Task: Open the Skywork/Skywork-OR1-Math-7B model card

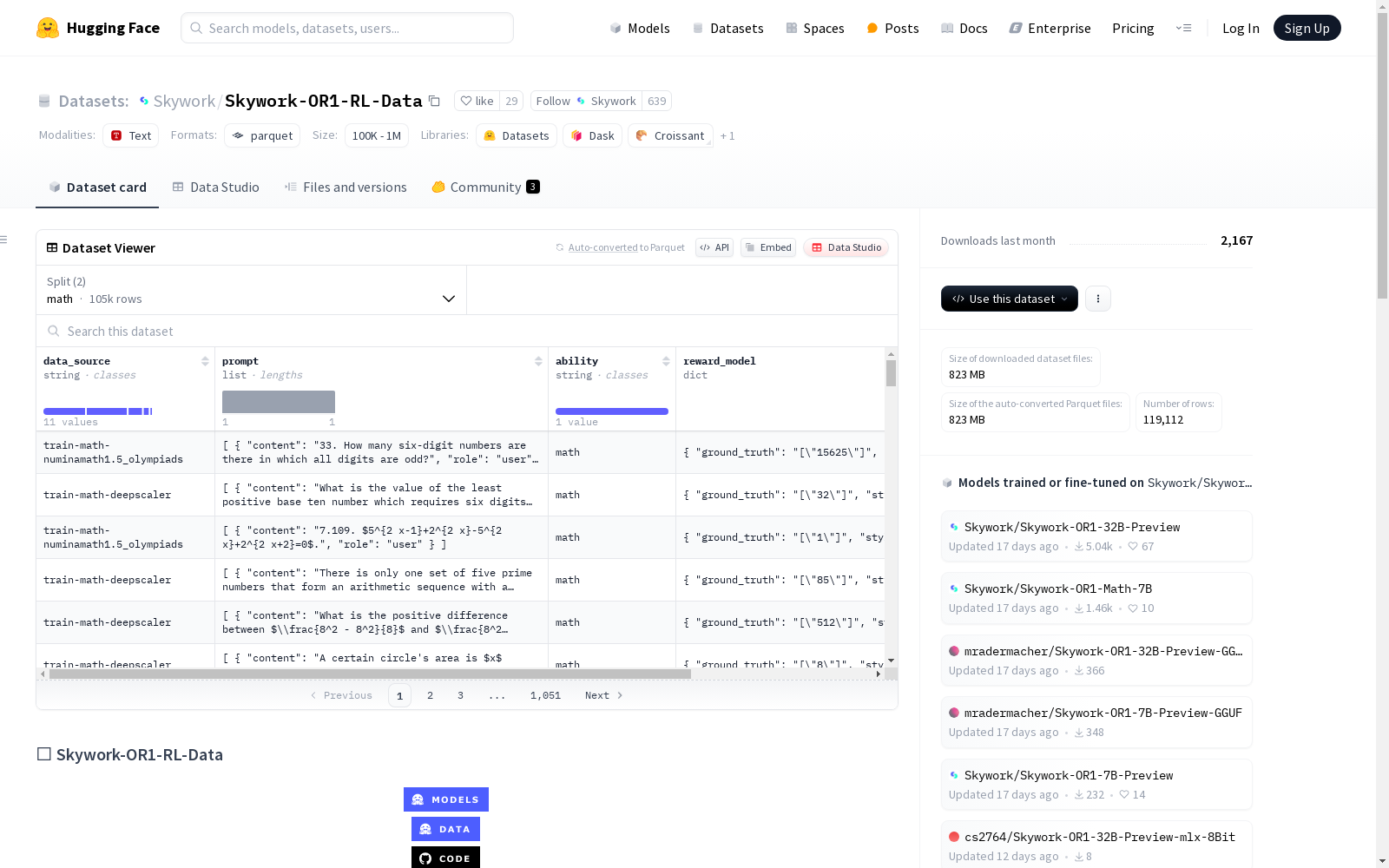Action: [x=1096, y=597]
